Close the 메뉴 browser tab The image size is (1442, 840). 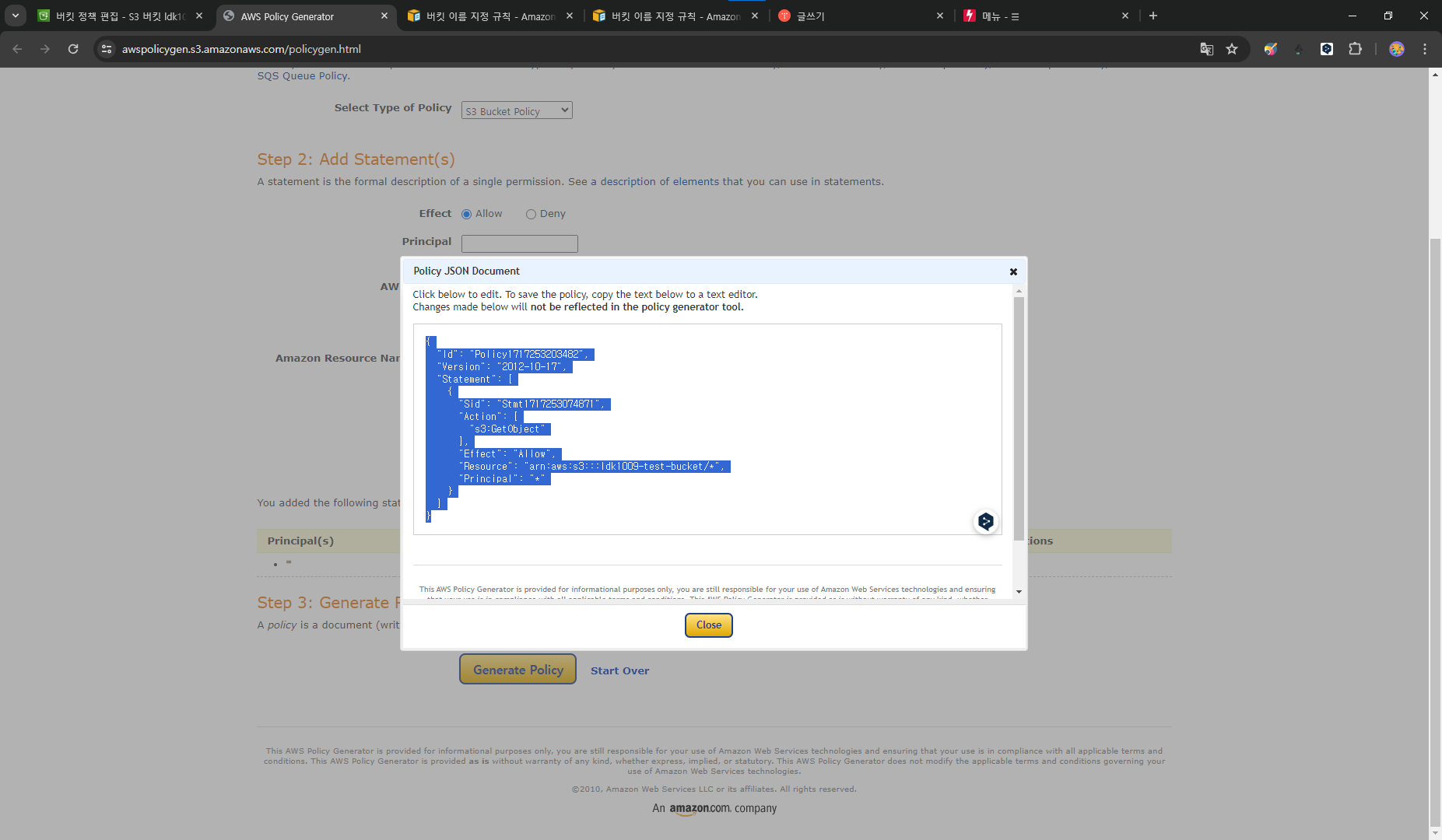[1125, 16]
